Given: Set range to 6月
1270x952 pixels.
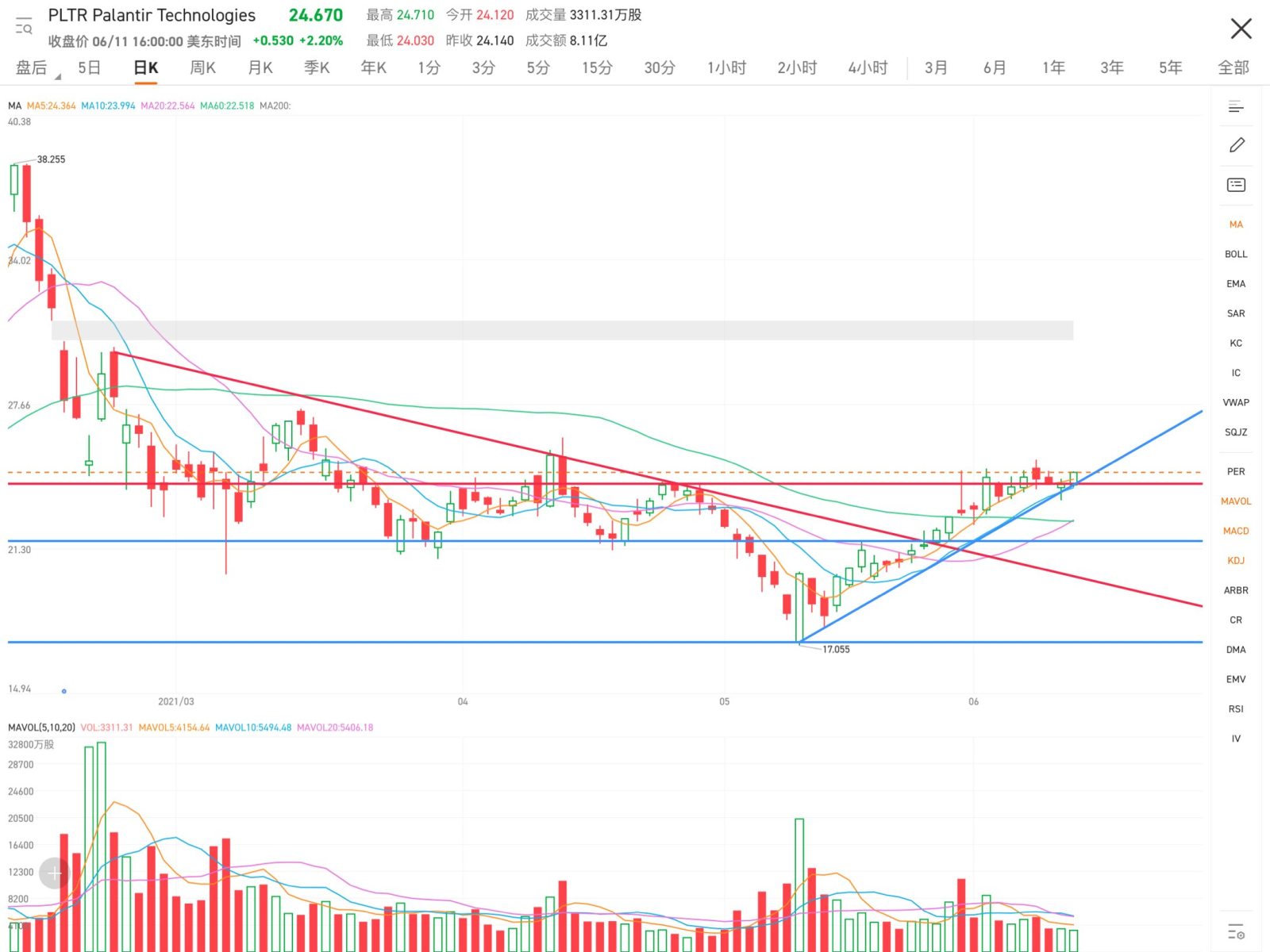Looking at the screenshot, I should coord(995,68).
